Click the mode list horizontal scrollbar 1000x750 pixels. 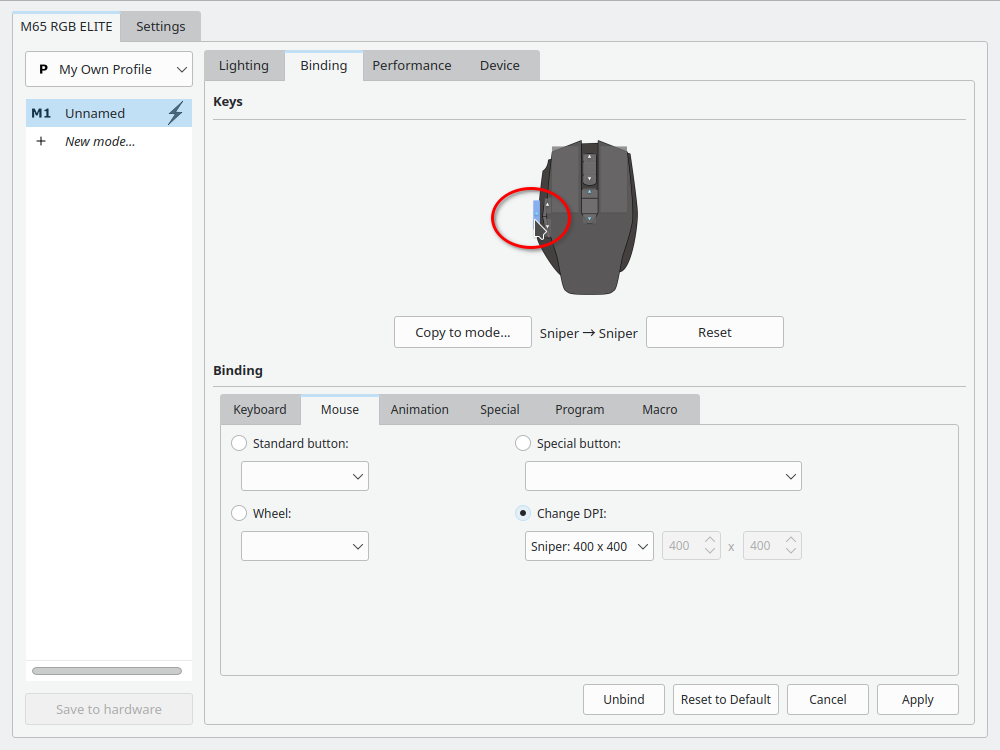pos(107,671)
